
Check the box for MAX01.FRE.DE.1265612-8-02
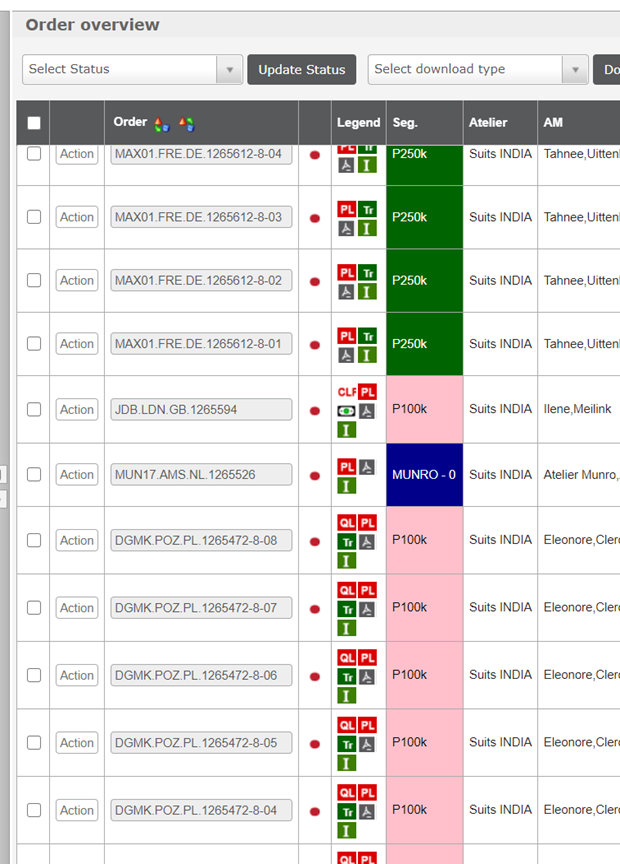pos(34,280)
